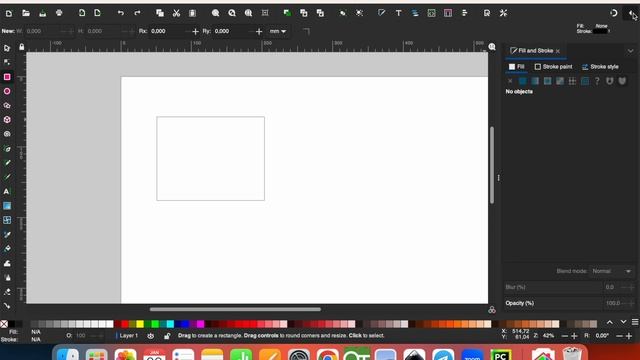This screenshot has height=360, width=640.
Task: Increase Rx value with plus
Action: coord(195,31)
